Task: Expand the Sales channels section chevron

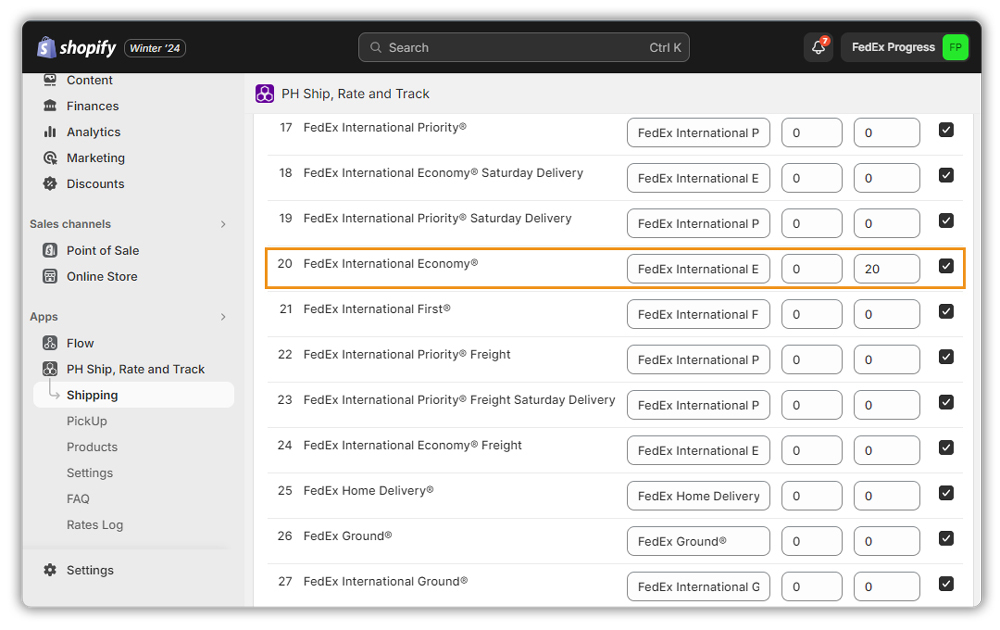Action: (x=223, y=224)
